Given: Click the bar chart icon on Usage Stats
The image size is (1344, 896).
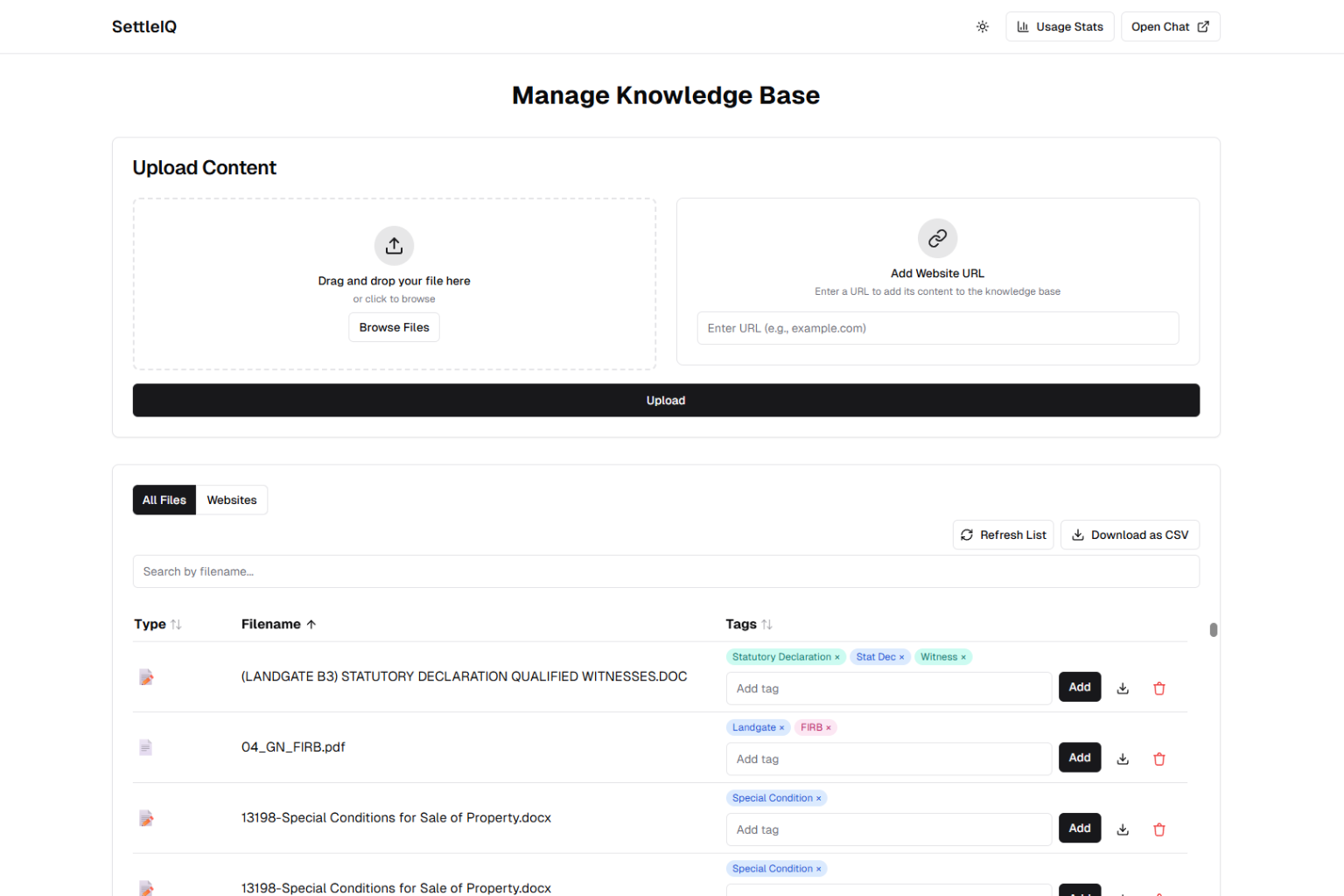Looking at the screenshot, I should 1024,26.
